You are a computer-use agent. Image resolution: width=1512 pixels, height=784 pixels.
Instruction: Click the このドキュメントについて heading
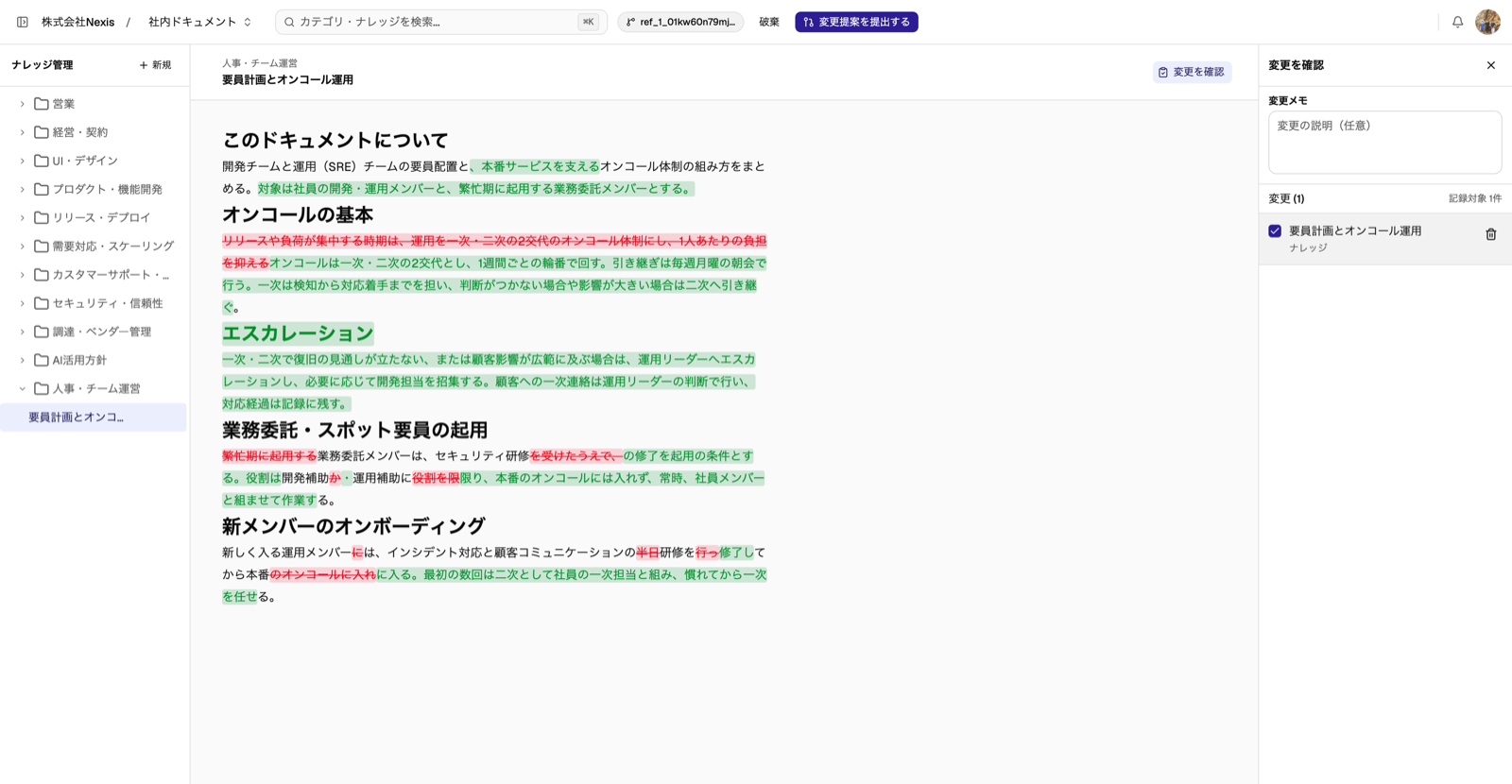[x=335, y=140]
